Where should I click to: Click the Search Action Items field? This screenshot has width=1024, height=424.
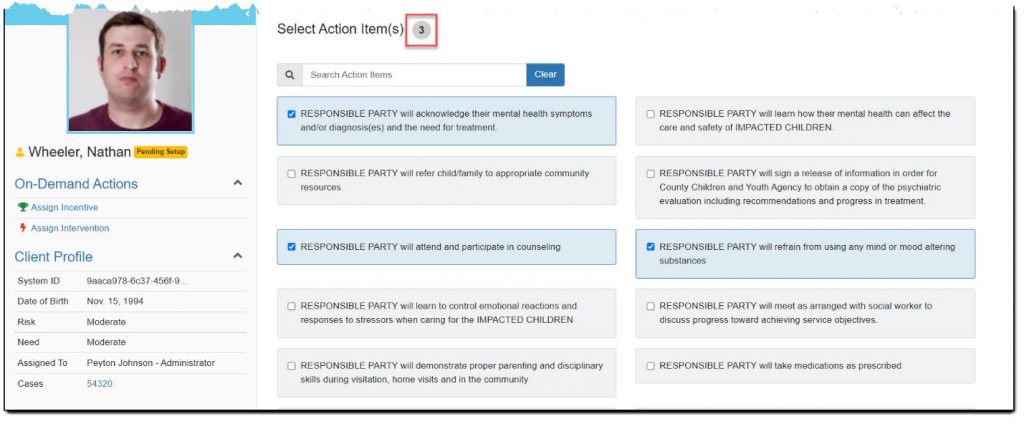coord(413,75)
